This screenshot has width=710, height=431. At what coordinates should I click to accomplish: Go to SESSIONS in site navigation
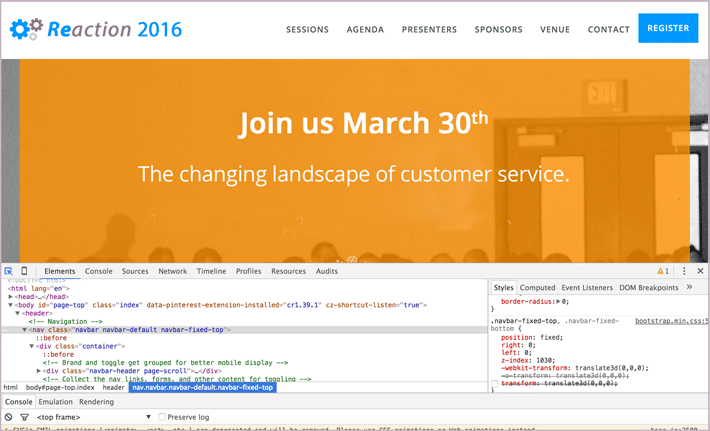pyautogui.click(x=307, y=29)
